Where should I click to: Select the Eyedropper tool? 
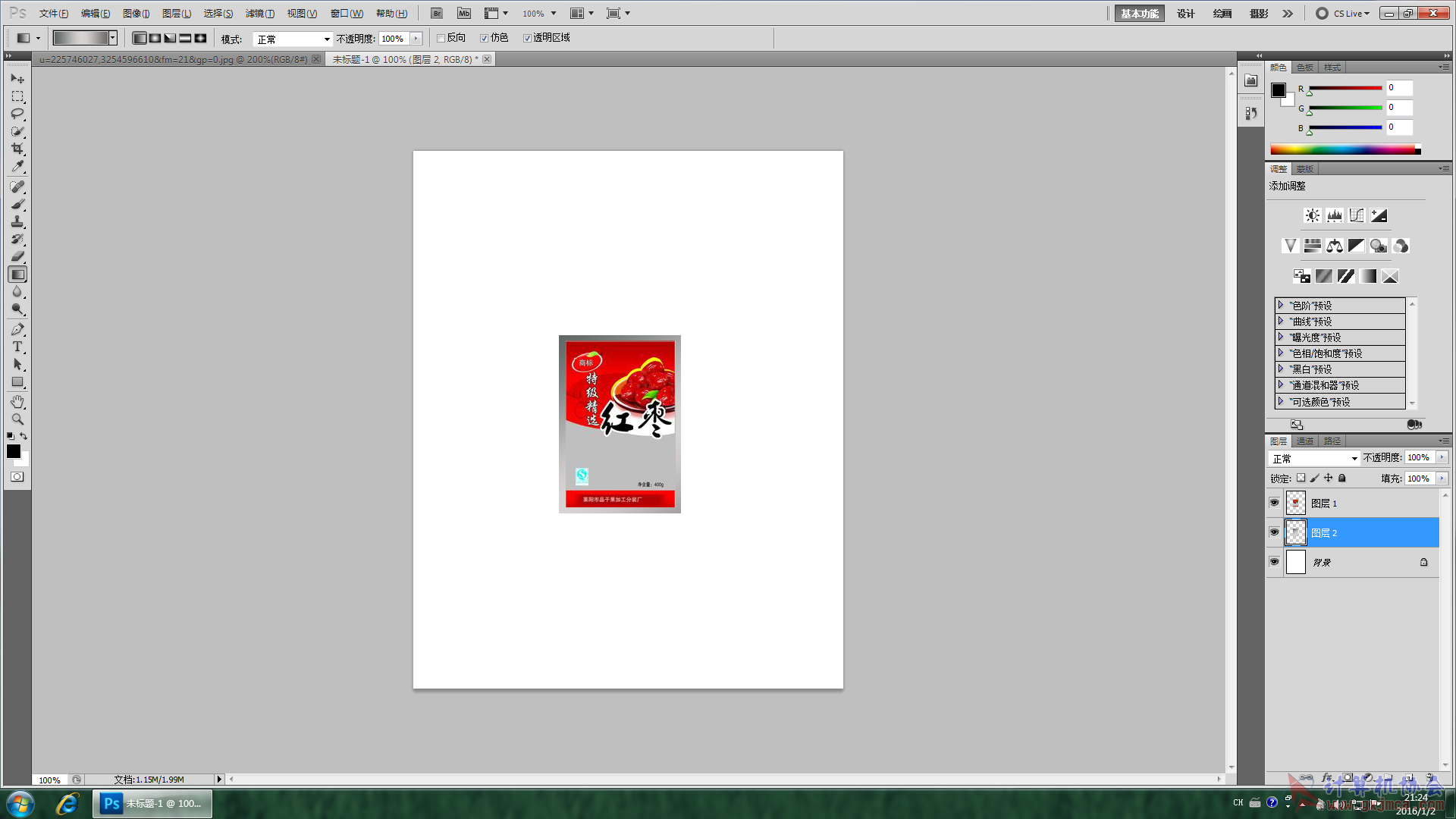(17, 166)
